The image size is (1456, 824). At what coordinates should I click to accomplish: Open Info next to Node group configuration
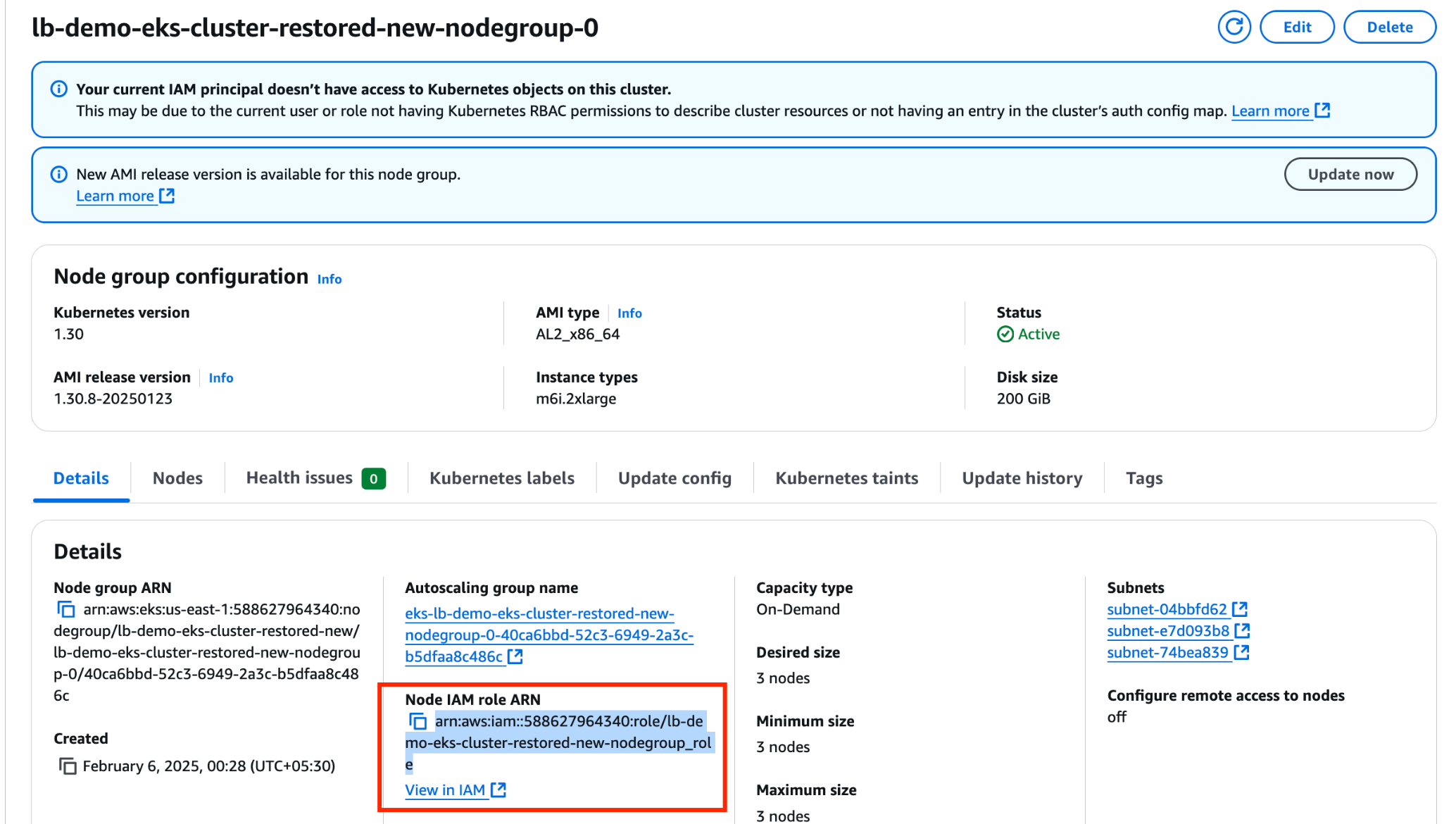click(x=330, y=280)
